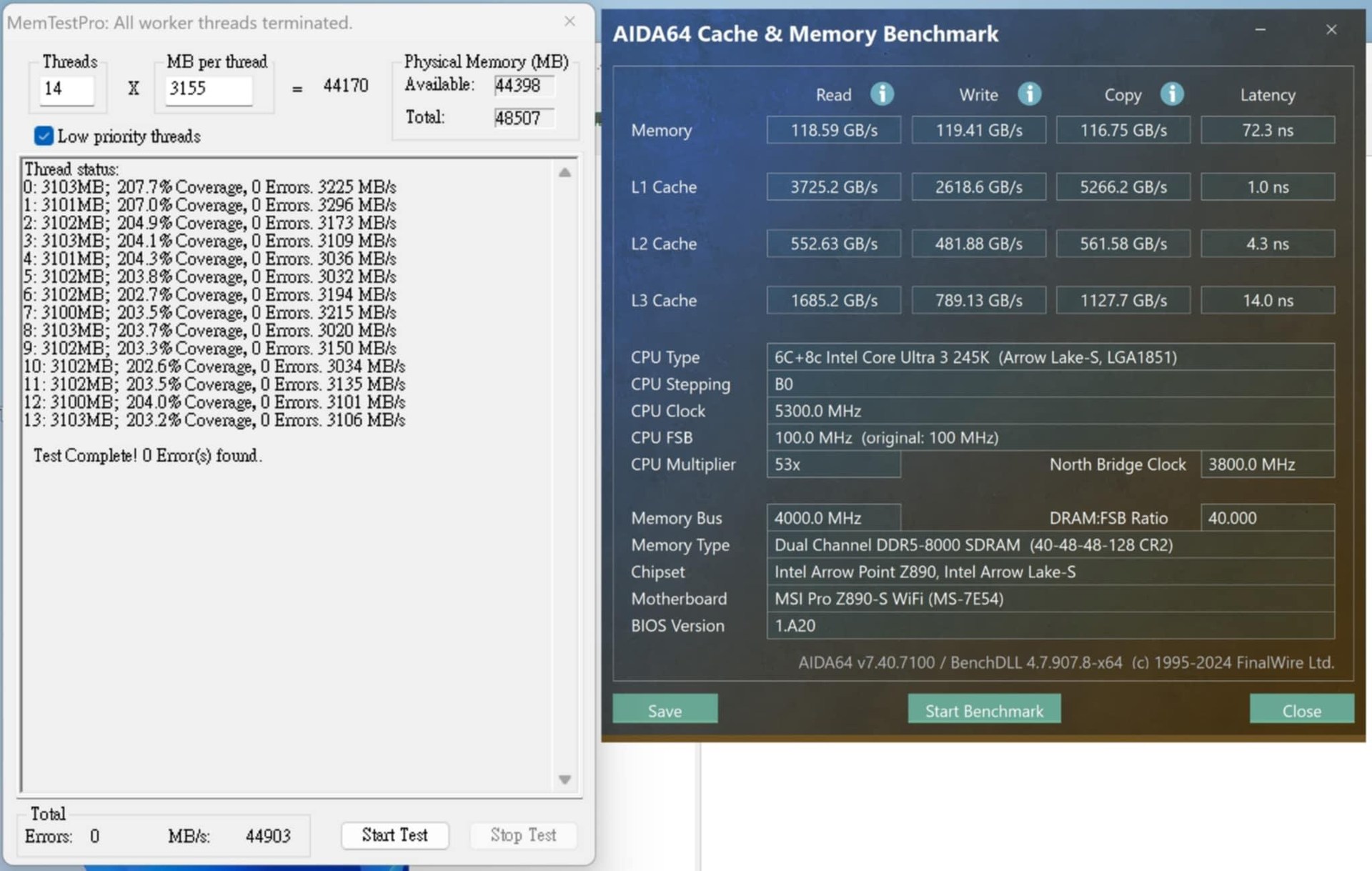
Task: Click DRAM:FSB Ratio value 40.000
Action: [x=1268, y=518]
